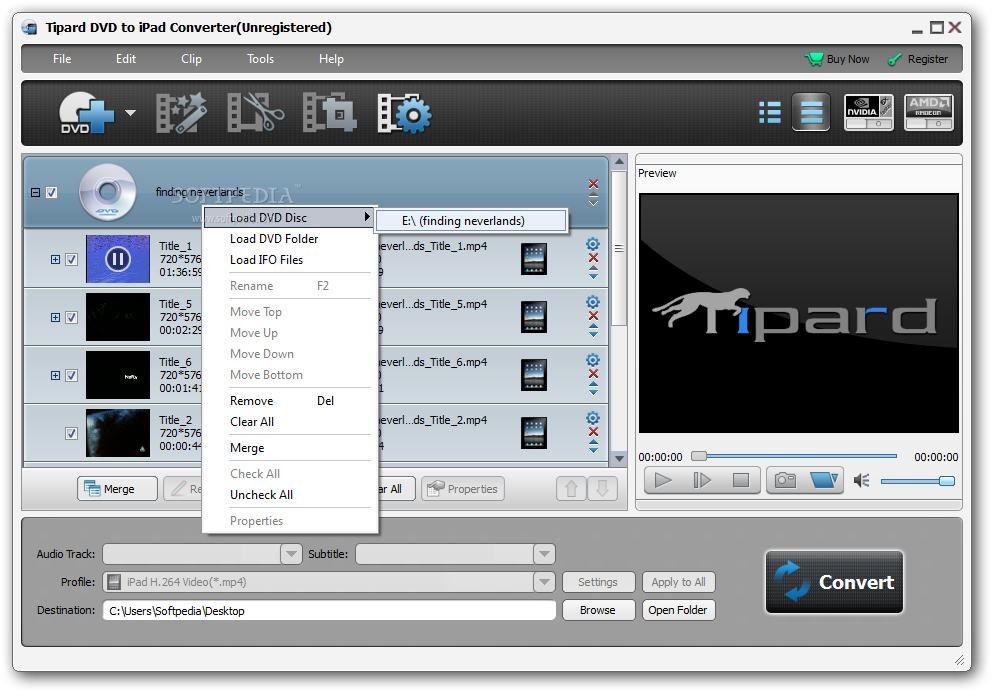Toggle AMD acceleration button
Viewport: 992px width, 692px height.
pos(928,113)
